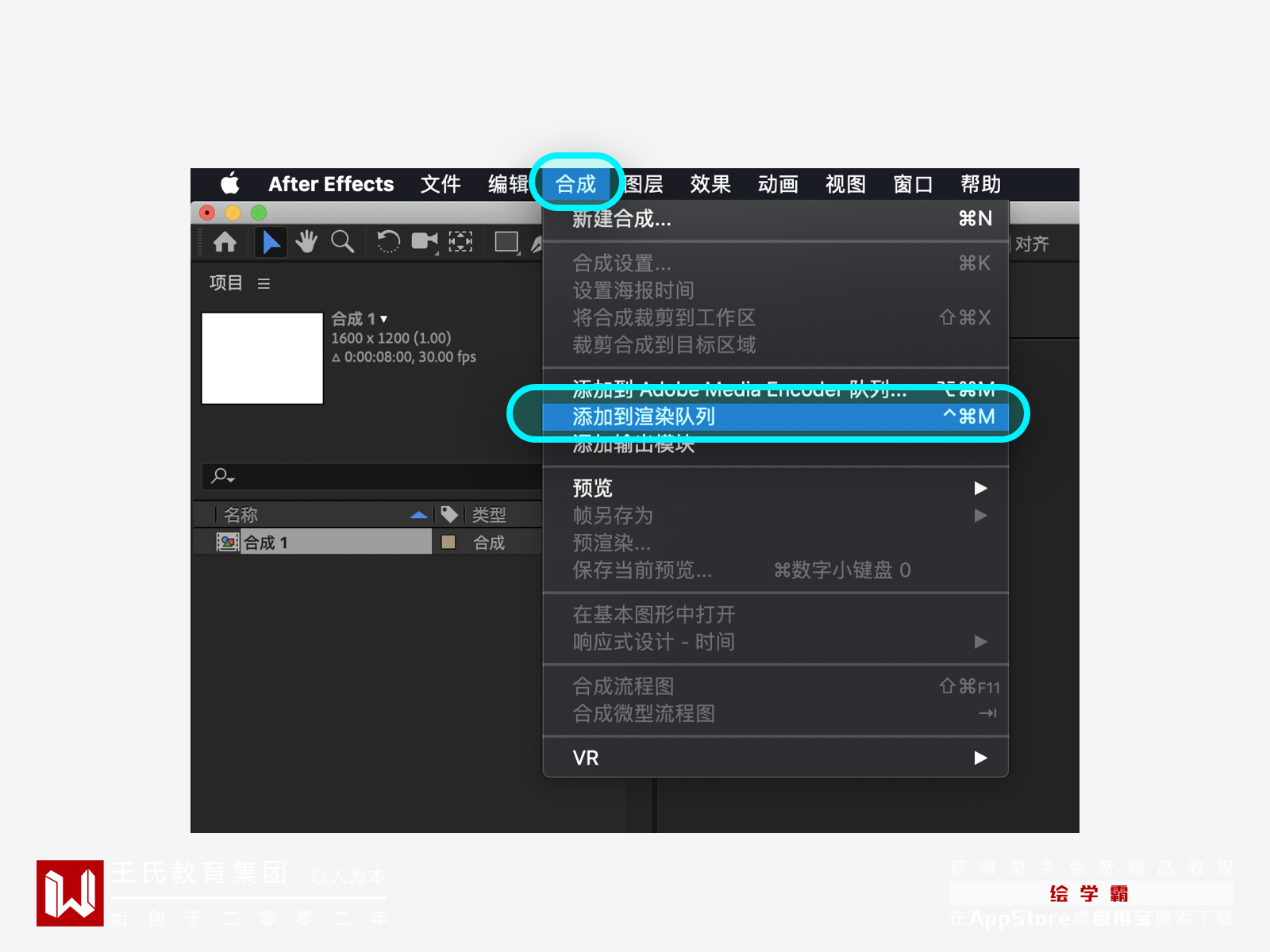Choose 预渲染... menu item

click(x=775, y=543)
